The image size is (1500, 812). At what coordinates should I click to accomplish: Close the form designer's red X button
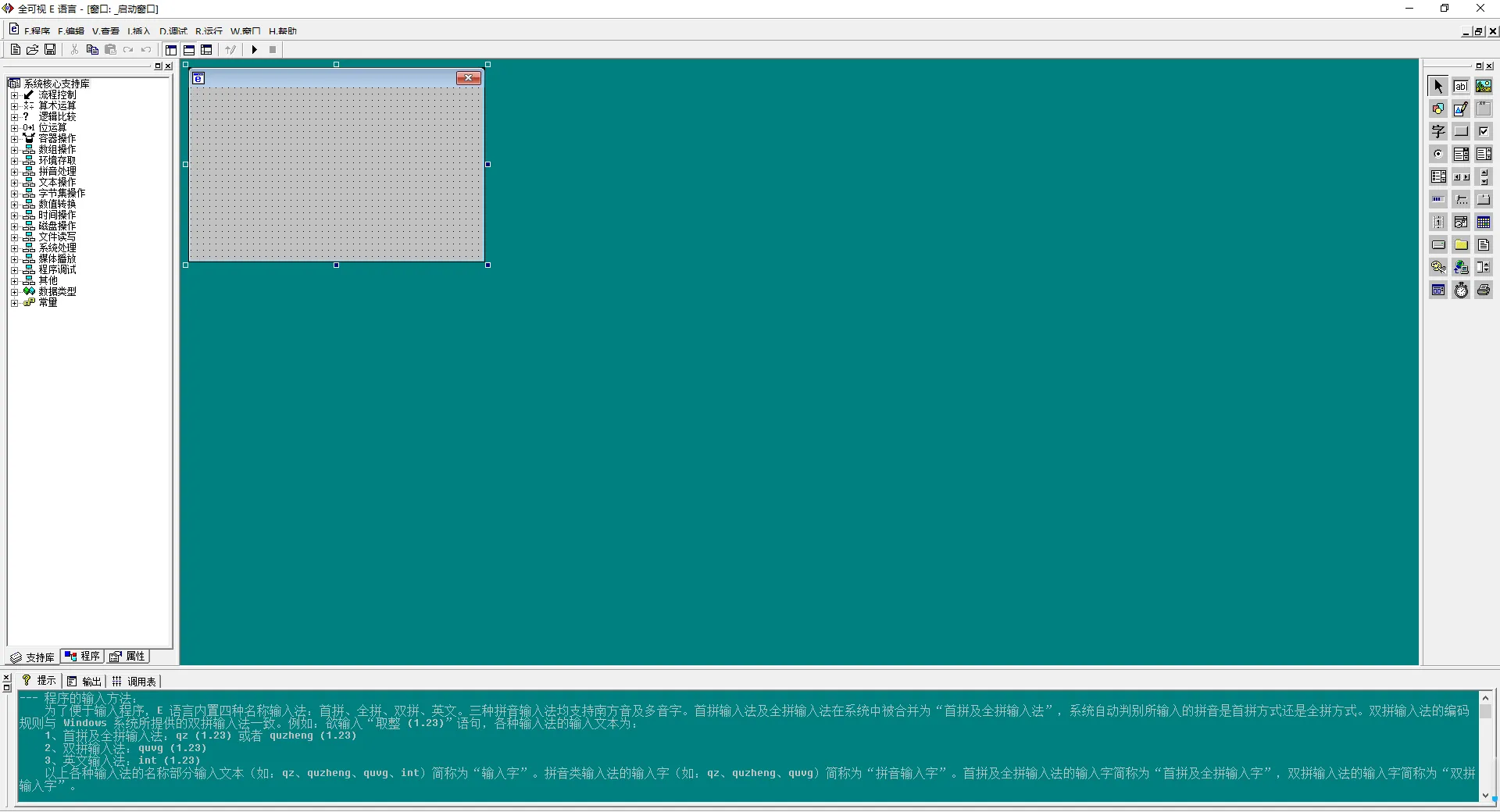point(468,78)
